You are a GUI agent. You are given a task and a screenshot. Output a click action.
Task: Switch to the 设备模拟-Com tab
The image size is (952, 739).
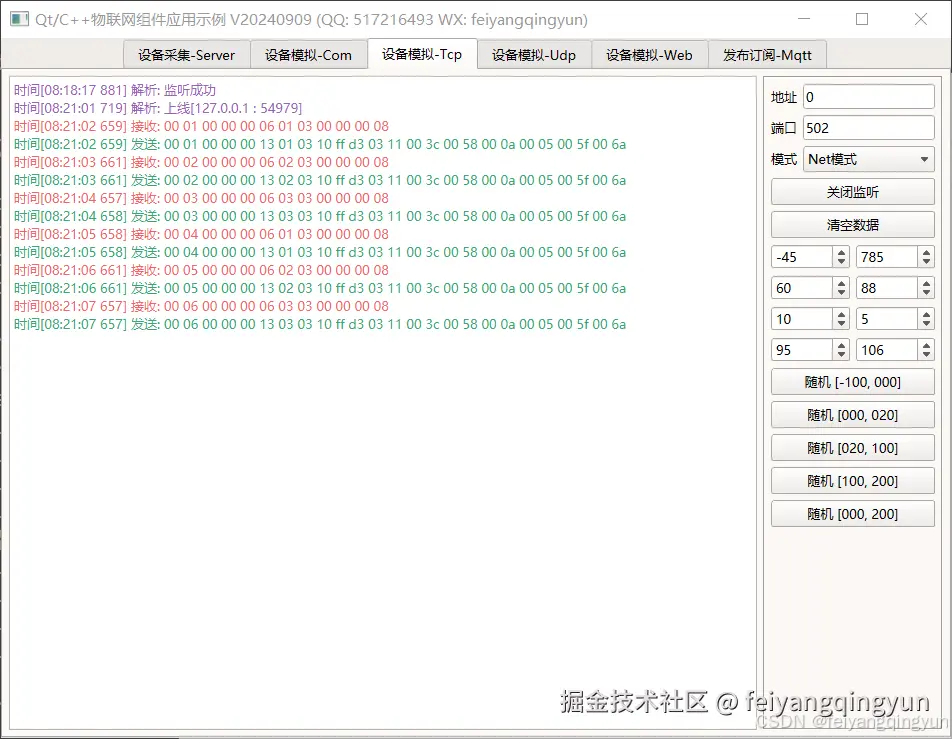(x=309, y=55)
